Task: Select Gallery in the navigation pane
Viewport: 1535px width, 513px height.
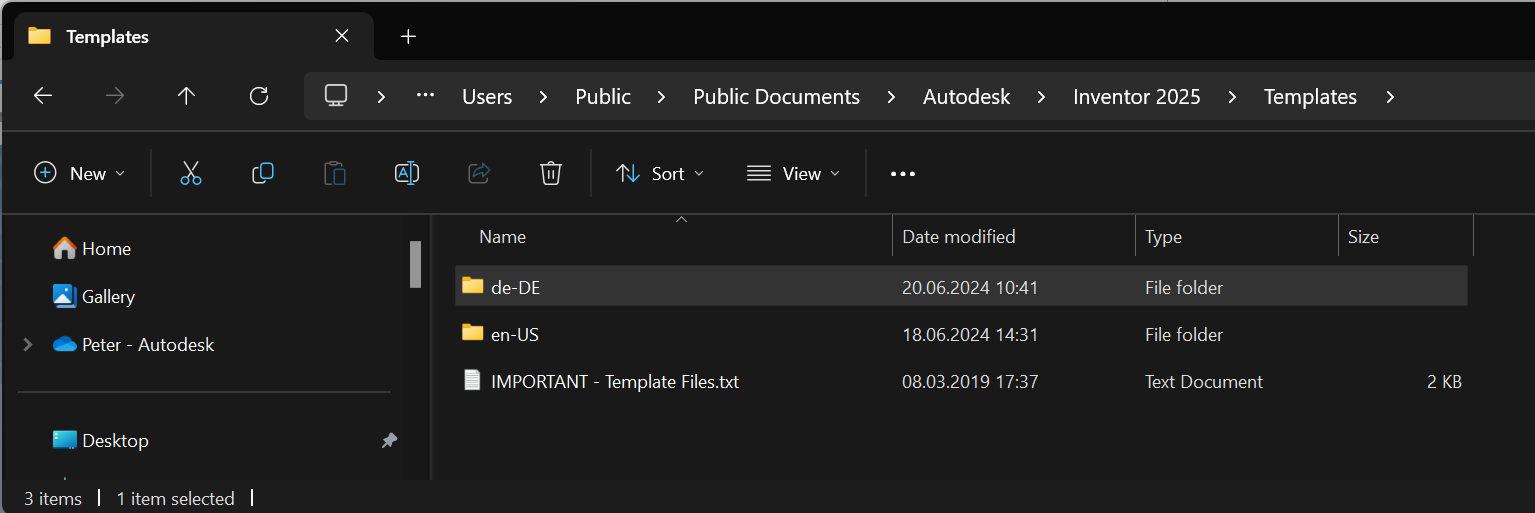Action: (108, 296)
